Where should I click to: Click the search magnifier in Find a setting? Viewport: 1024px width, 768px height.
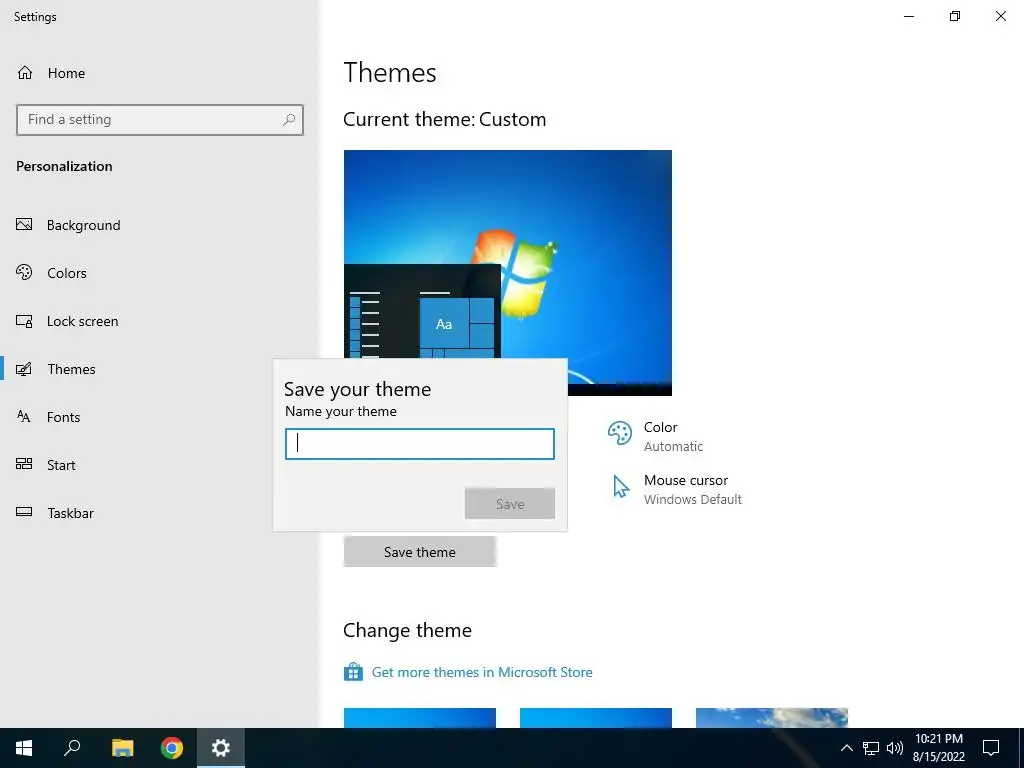point(289,120)
